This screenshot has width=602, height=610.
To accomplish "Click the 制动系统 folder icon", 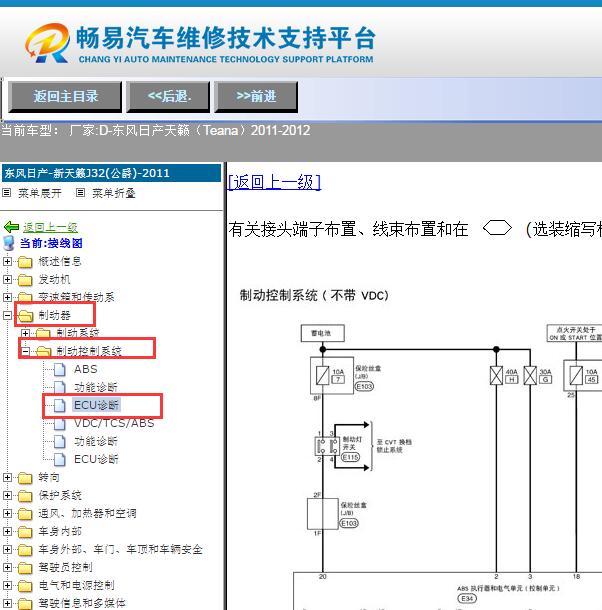I will (x=43, y=333).
